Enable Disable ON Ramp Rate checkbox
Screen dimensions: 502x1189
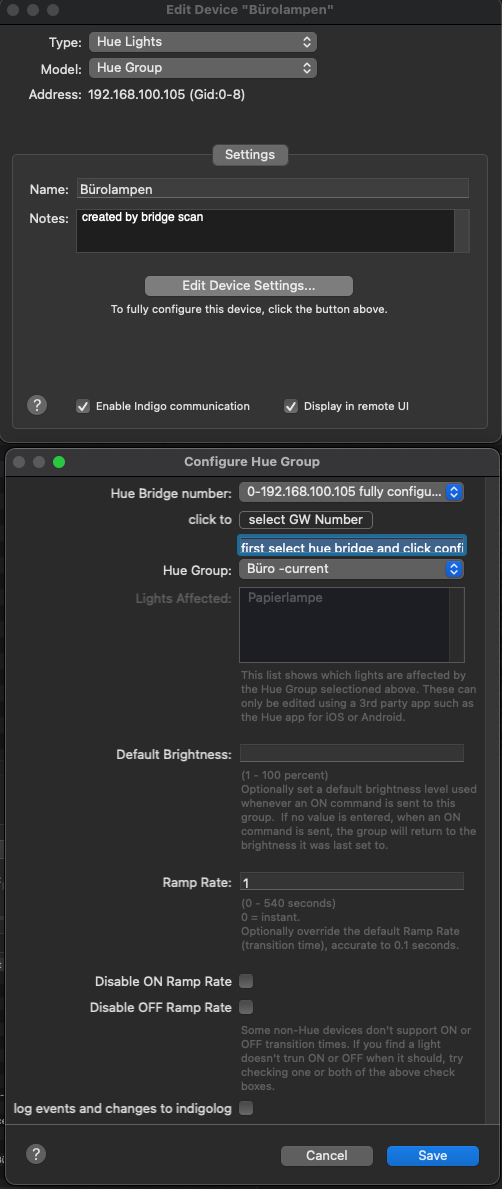[x=246, y=981]
